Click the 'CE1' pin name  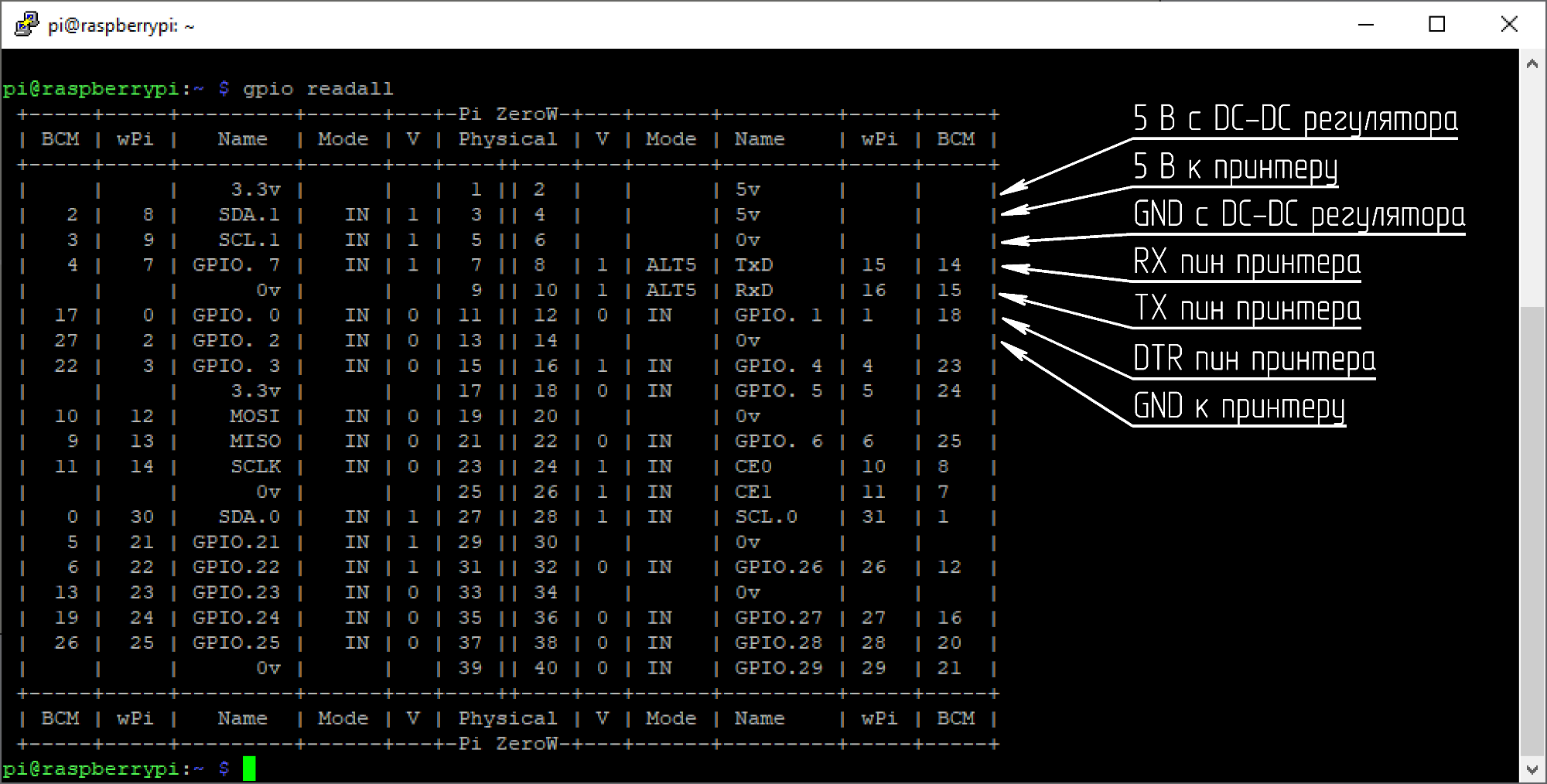point(753,492)
